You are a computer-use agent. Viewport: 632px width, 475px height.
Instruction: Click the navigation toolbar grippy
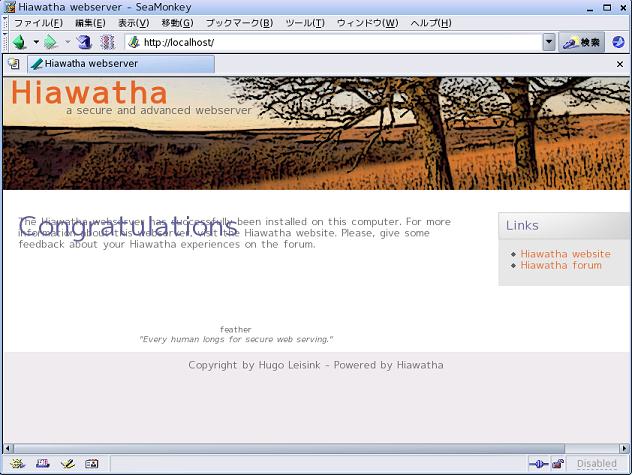click(5, 42)
